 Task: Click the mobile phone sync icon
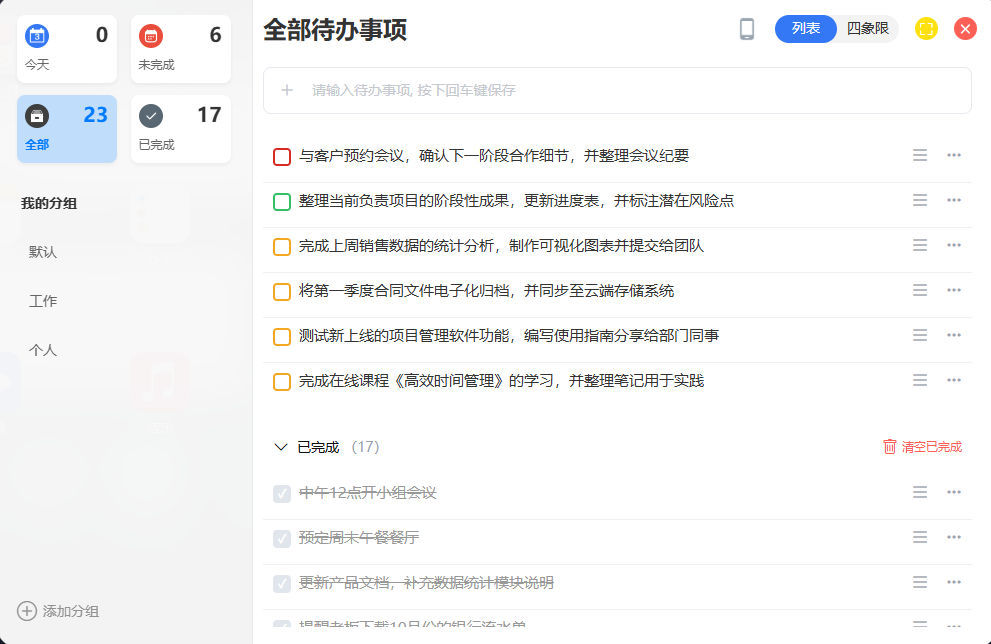747,29
